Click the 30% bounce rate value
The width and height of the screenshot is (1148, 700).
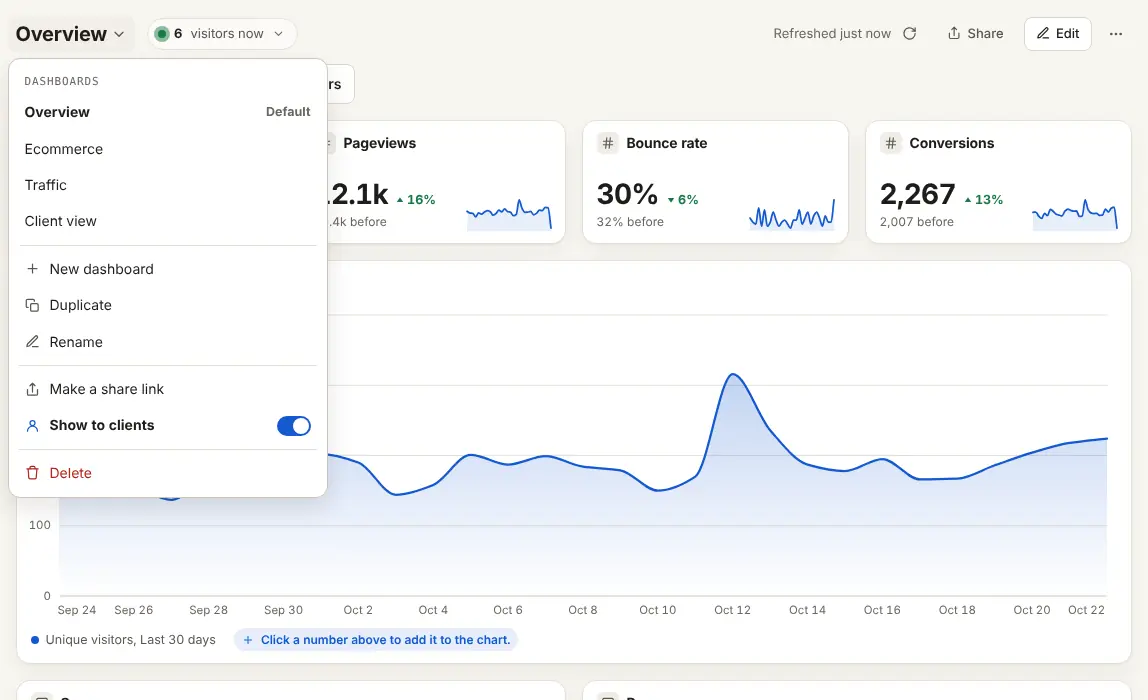tap(627, 194)
